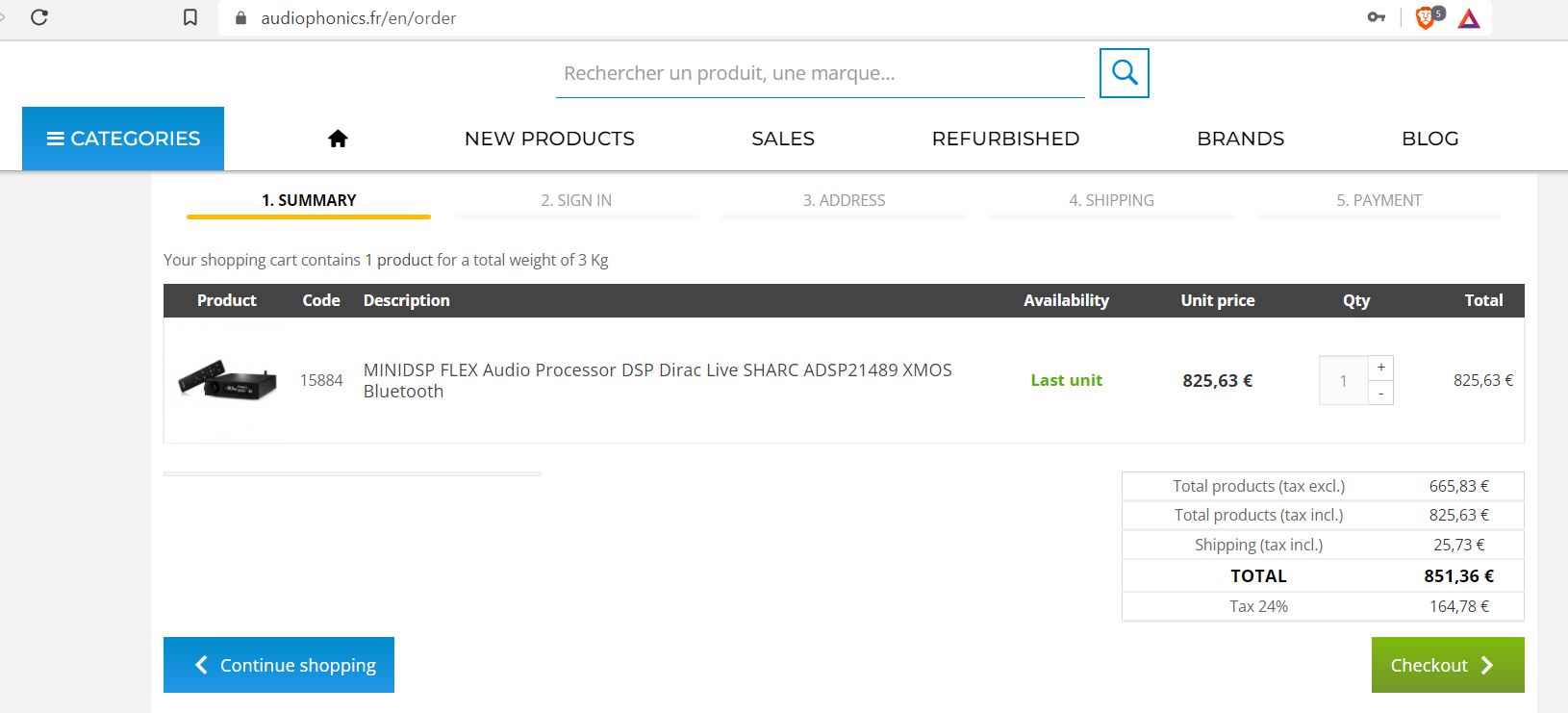The image size is (1568, 713).
Task: Click the TOTAL amount 851,36 €
Action: click(x=1458, y=575)
